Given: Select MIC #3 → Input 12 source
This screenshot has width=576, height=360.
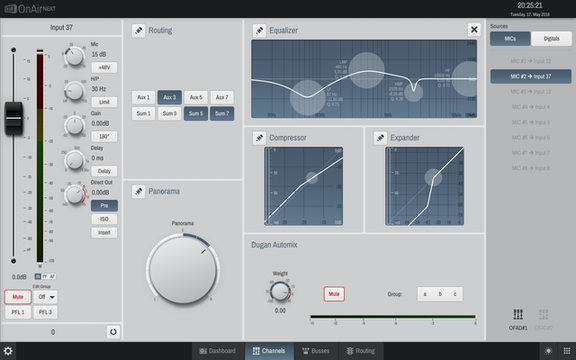Looking at the screenshot, I should (x=531, y=91).
